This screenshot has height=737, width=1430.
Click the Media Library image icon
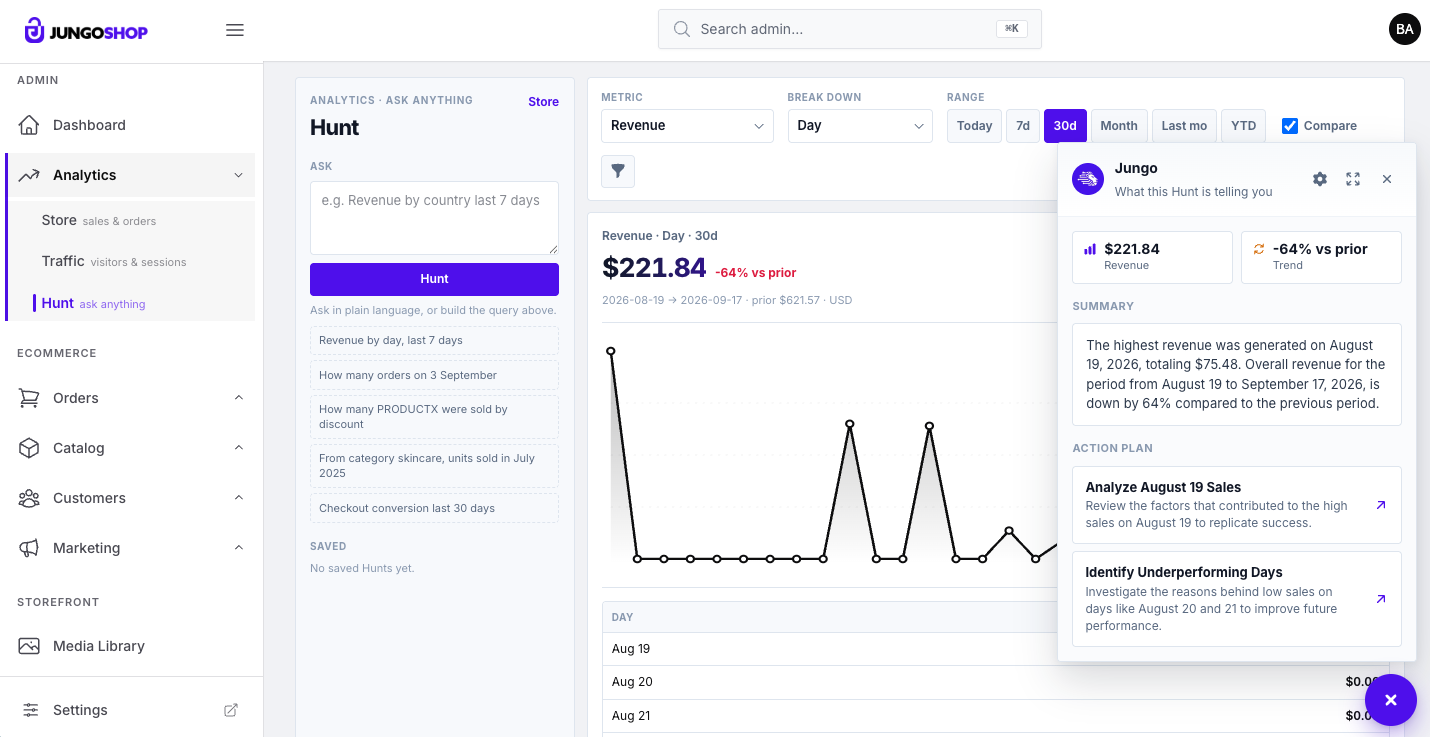pos(29,646)
